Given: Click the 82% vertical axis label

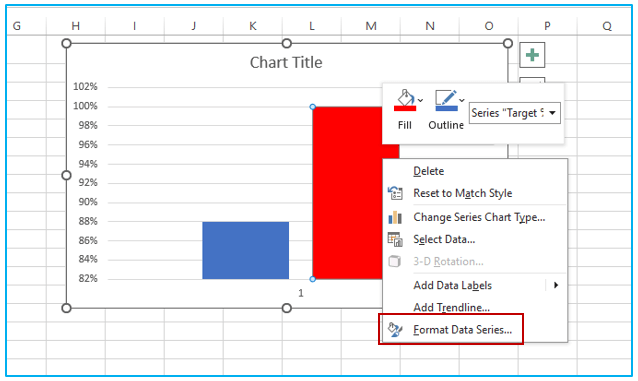Looking at the screenshot, I should pos(88,278).
